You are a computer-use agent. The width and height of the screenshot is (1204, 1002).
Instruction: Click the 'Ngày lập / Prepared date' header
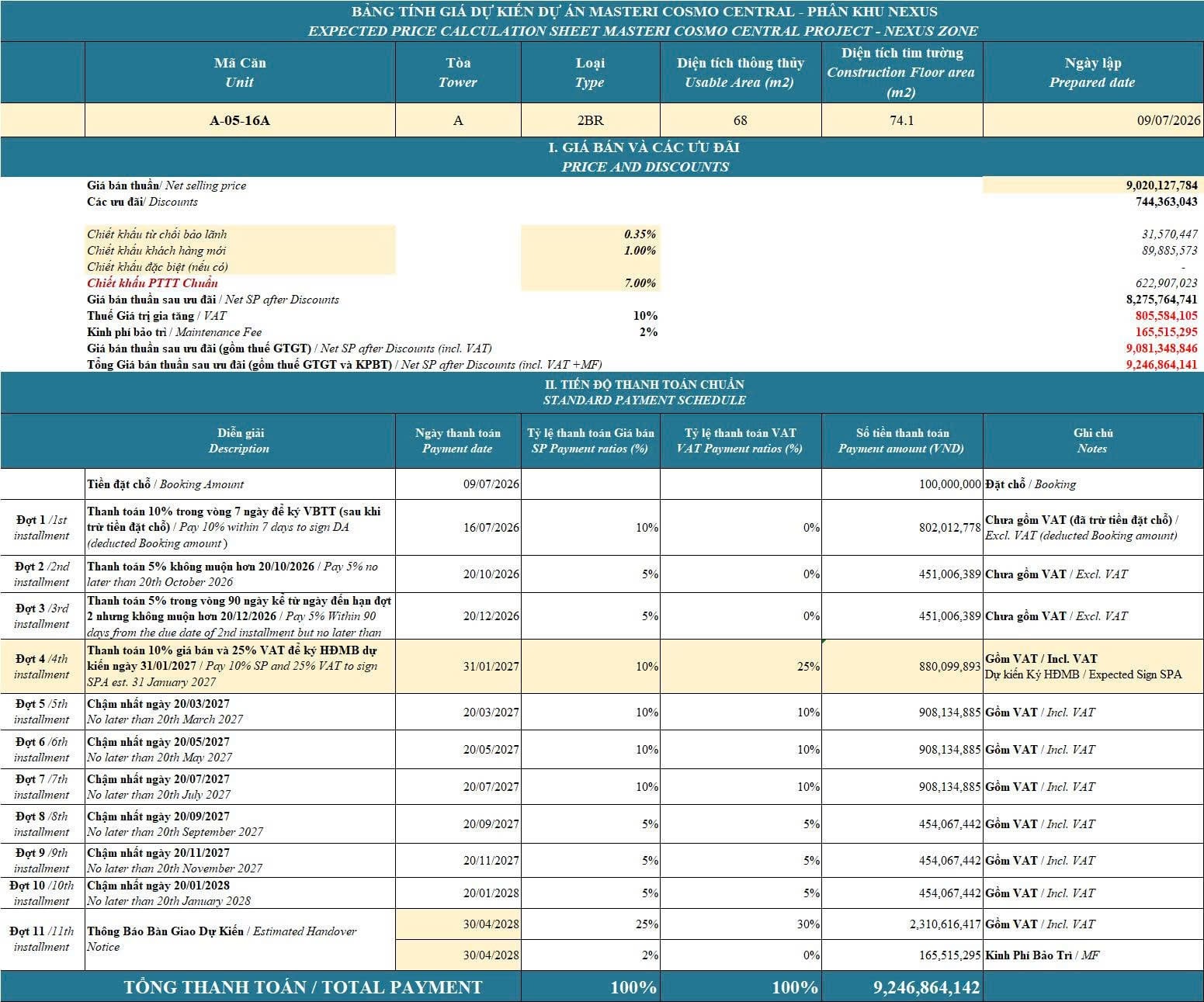point(1093,72)
